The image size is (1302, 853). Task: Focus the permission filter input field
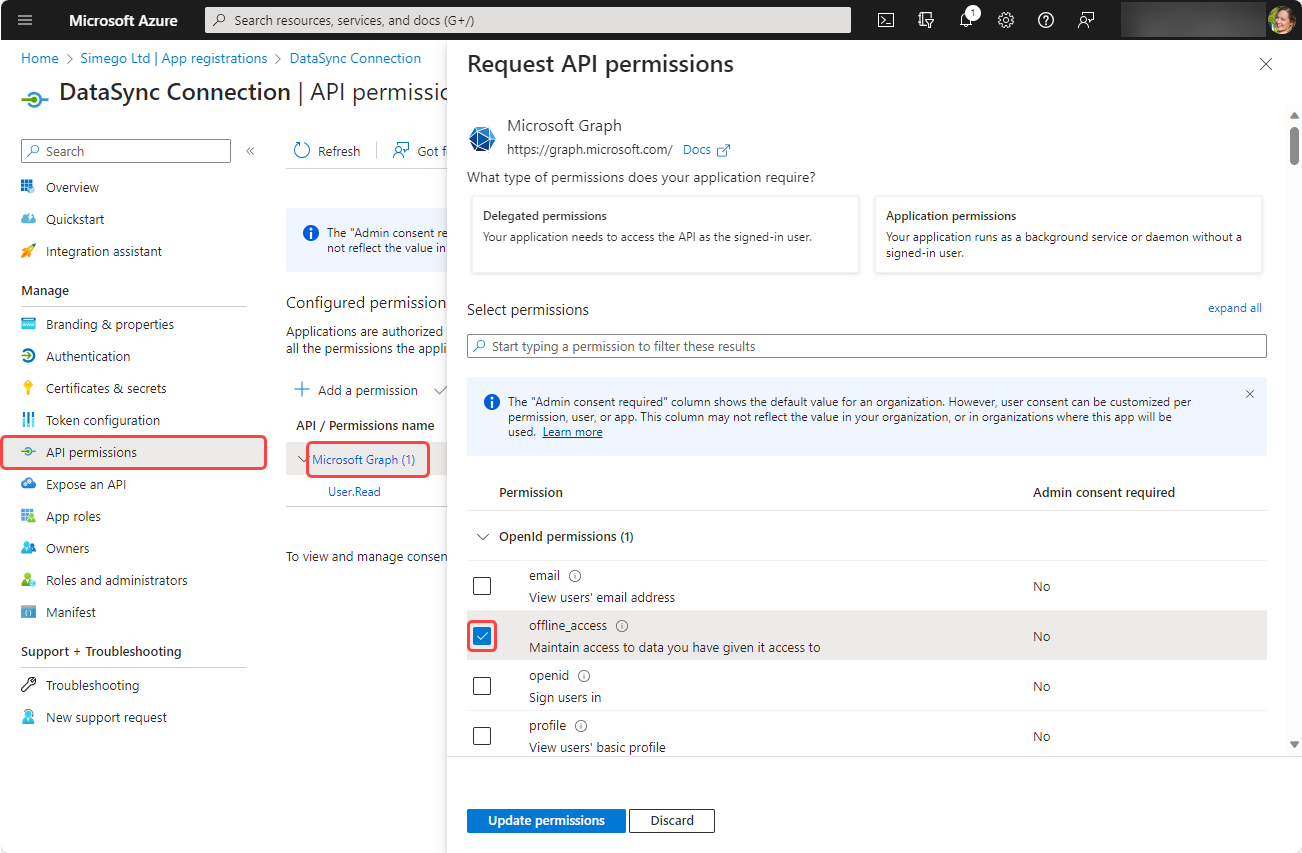pyautogui.click(x=867, y=346)
